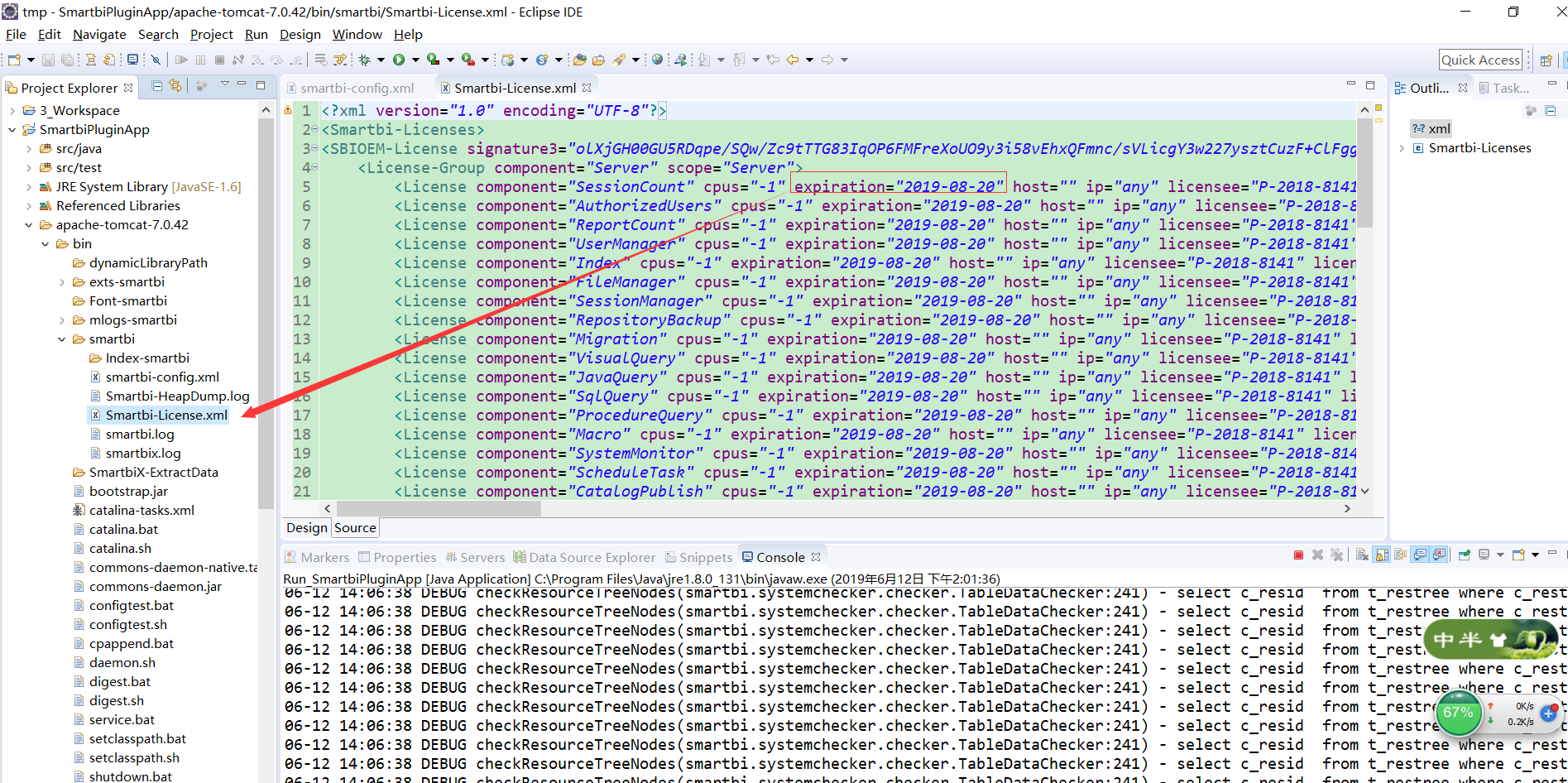Click the Open Perspective icon
Screen dimensions: 1568x783
coord(1546,60)
